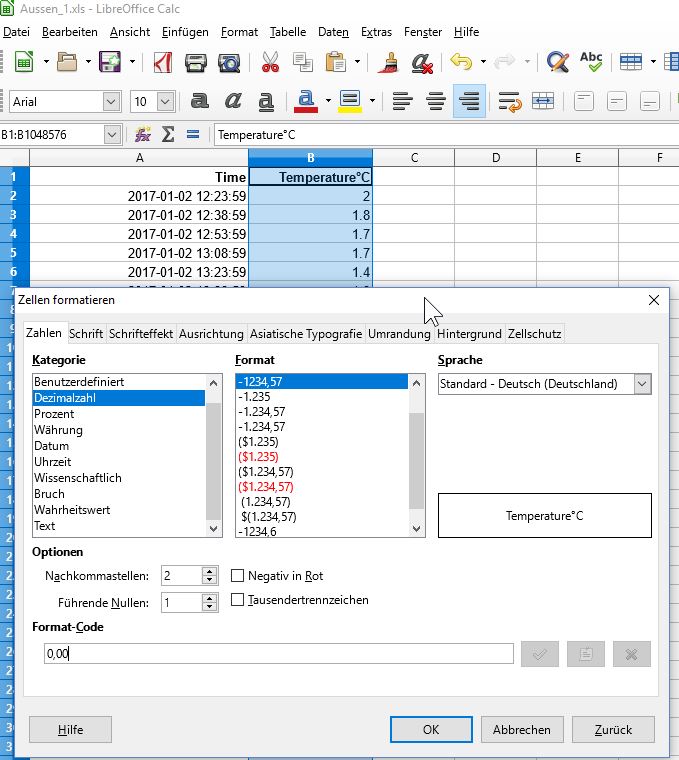The image size is (679, 760).
Task: Open the background color dropdown arrow
Action: 372,101
